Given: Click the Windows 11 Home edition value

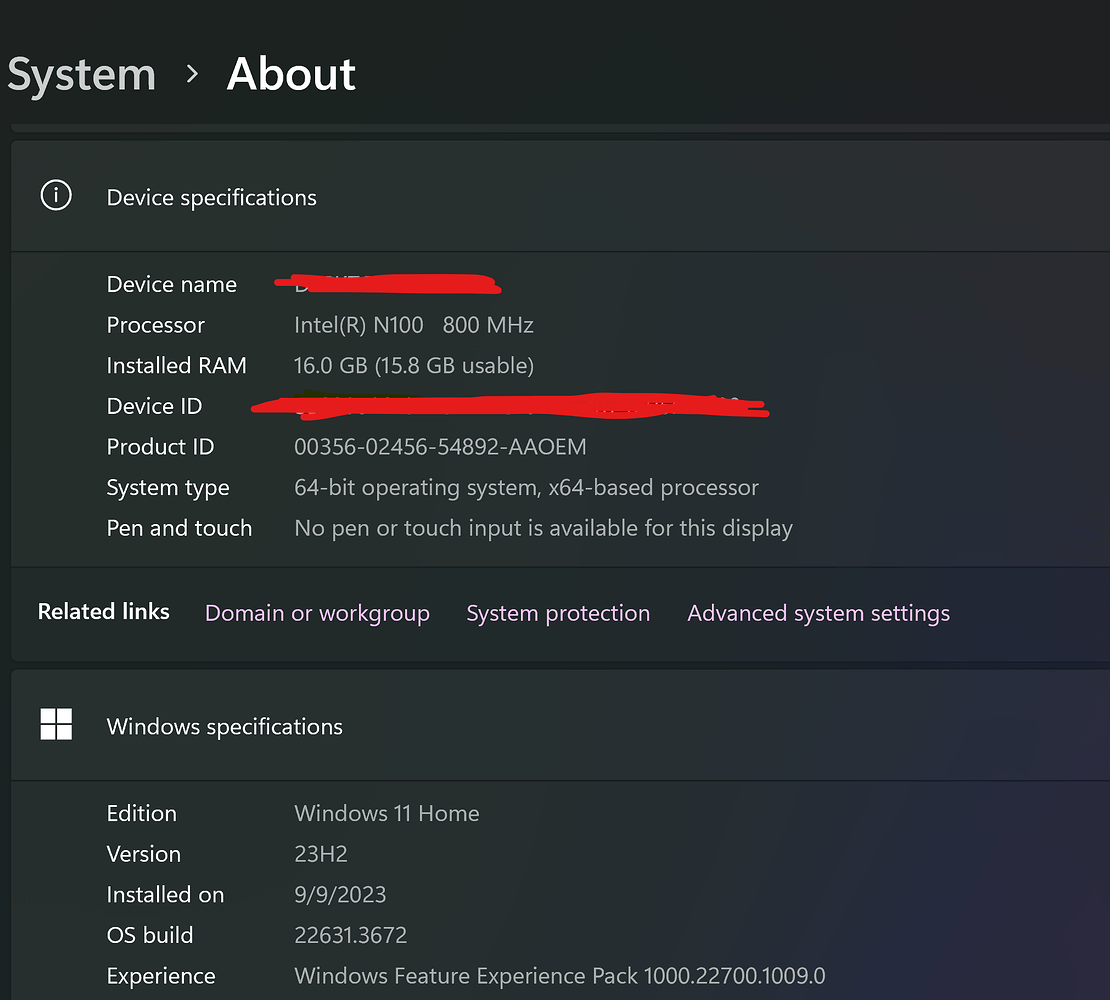Looking at the screenshot, I should pyautogui.click(x=386, y=813).
